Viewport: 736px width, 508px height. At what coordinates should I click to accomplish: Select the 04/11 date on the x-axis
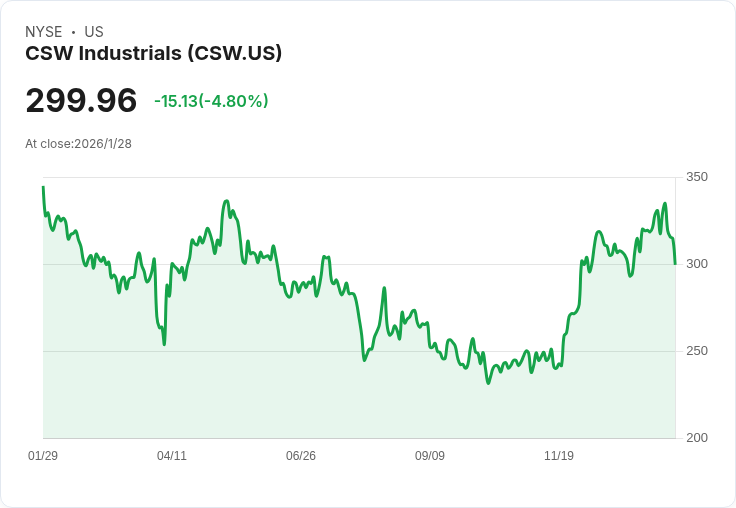(x=172, y=456)
